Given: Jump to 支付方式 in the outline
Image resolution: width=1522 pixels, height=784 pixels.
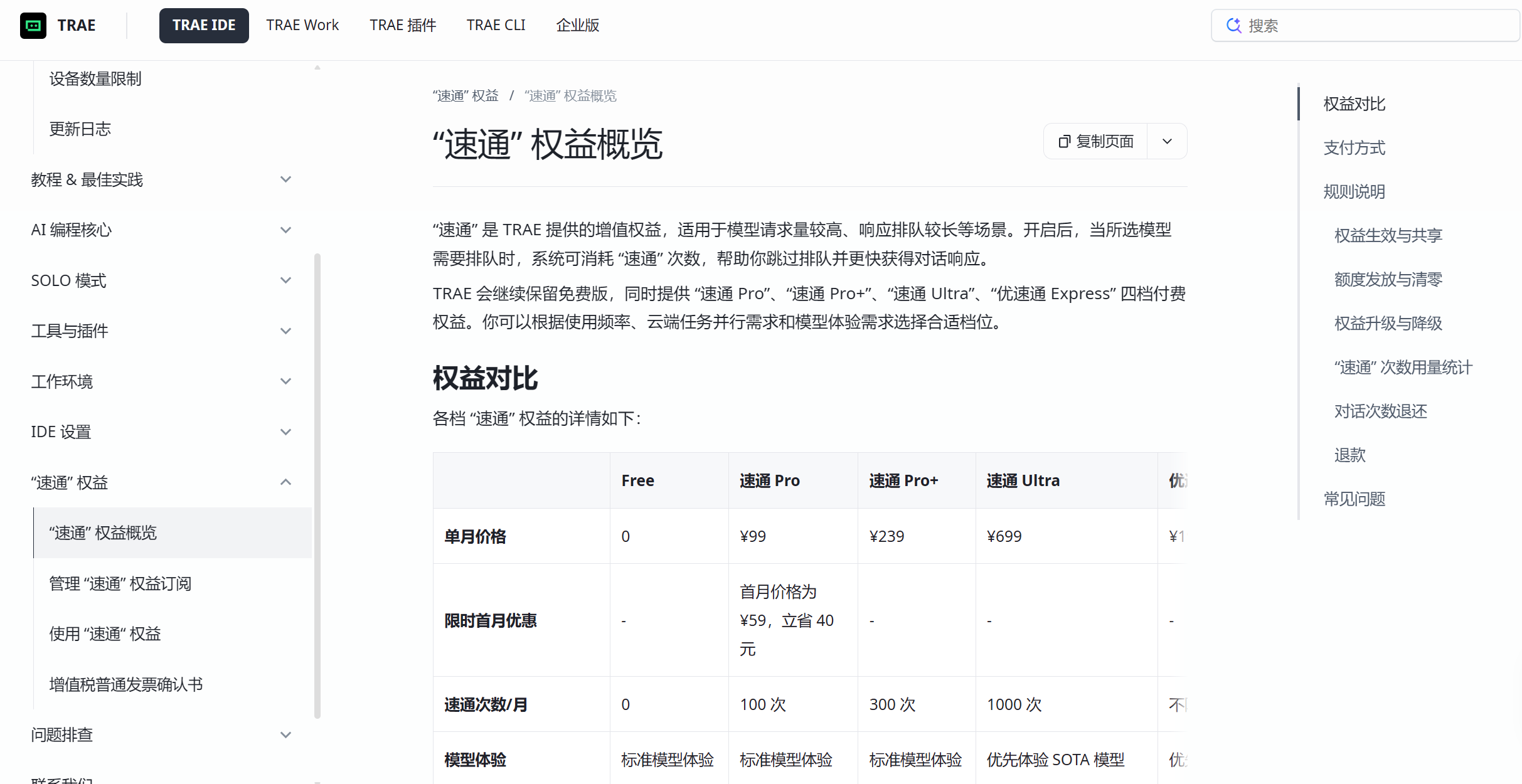Looking at the screenshot, I should [x=1354, y=148].
